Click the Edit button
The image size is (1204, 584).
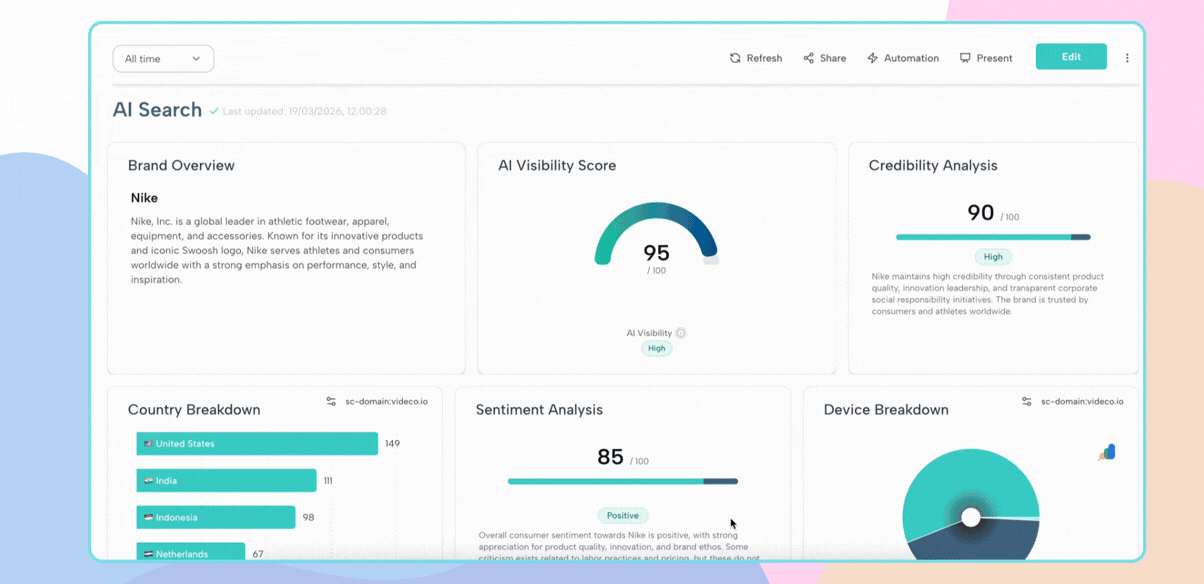coord(1071,56)
